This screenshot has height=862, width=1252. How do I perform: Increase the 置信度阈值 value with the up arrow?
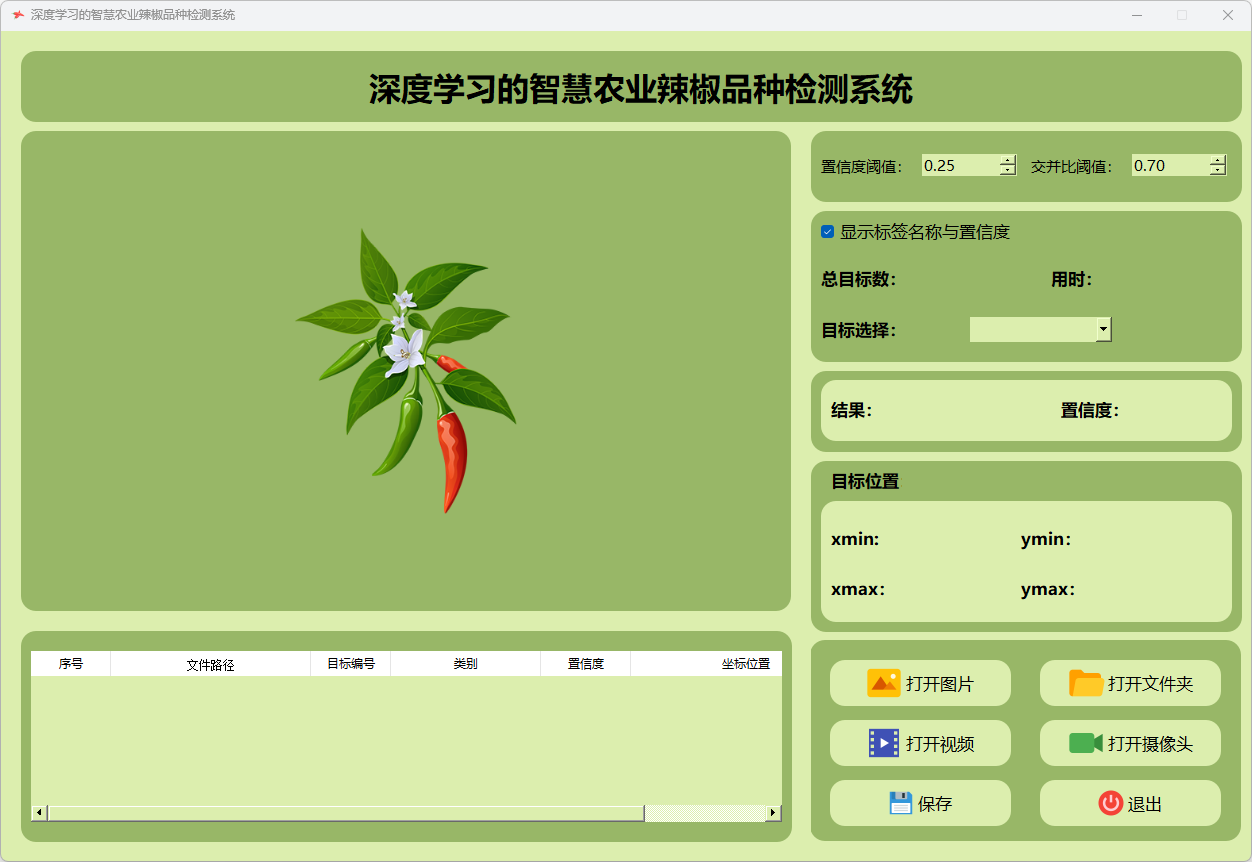point(1008,160)
